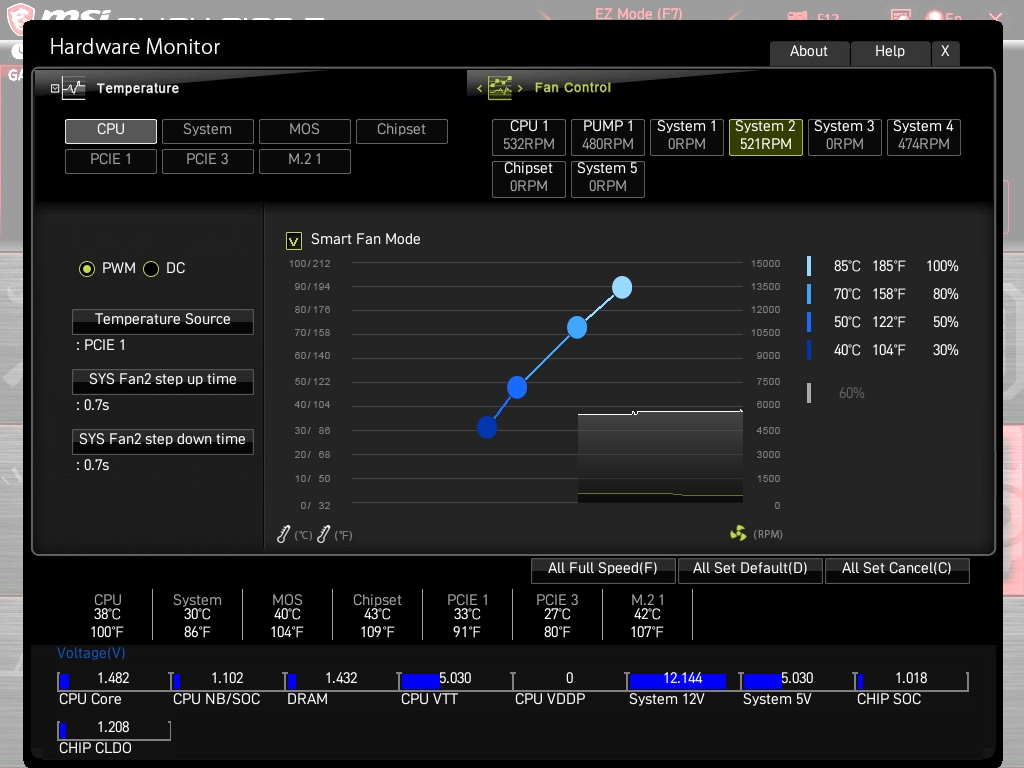
Task: Click the RPM fan icon
Action: tap(738, 534)
